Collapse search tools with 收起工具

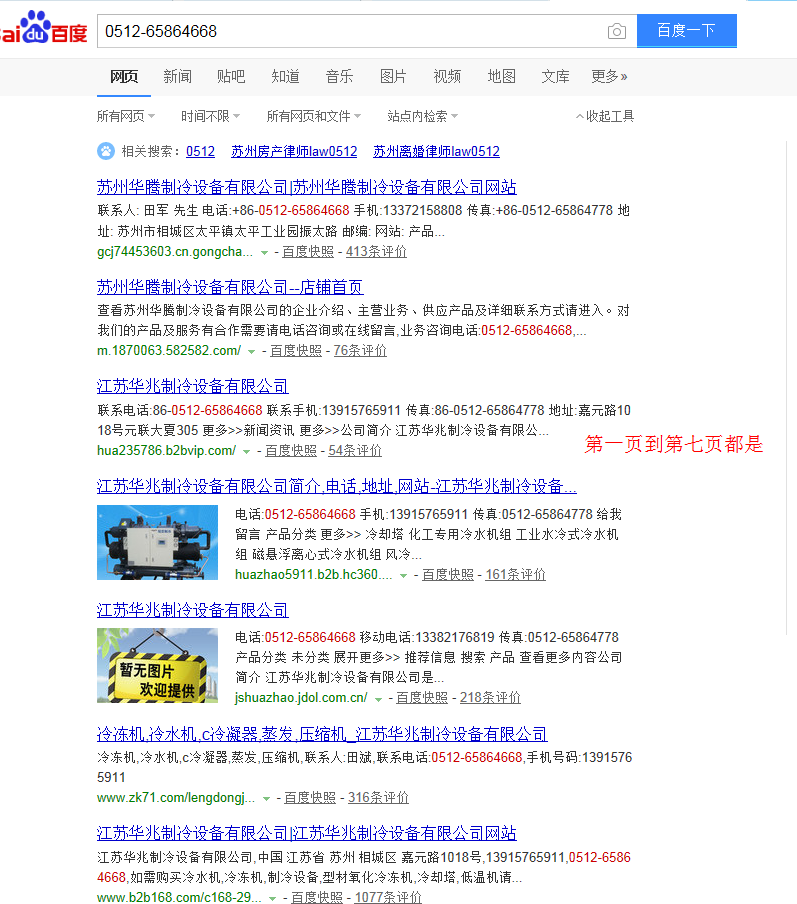(x=605, y=116)
